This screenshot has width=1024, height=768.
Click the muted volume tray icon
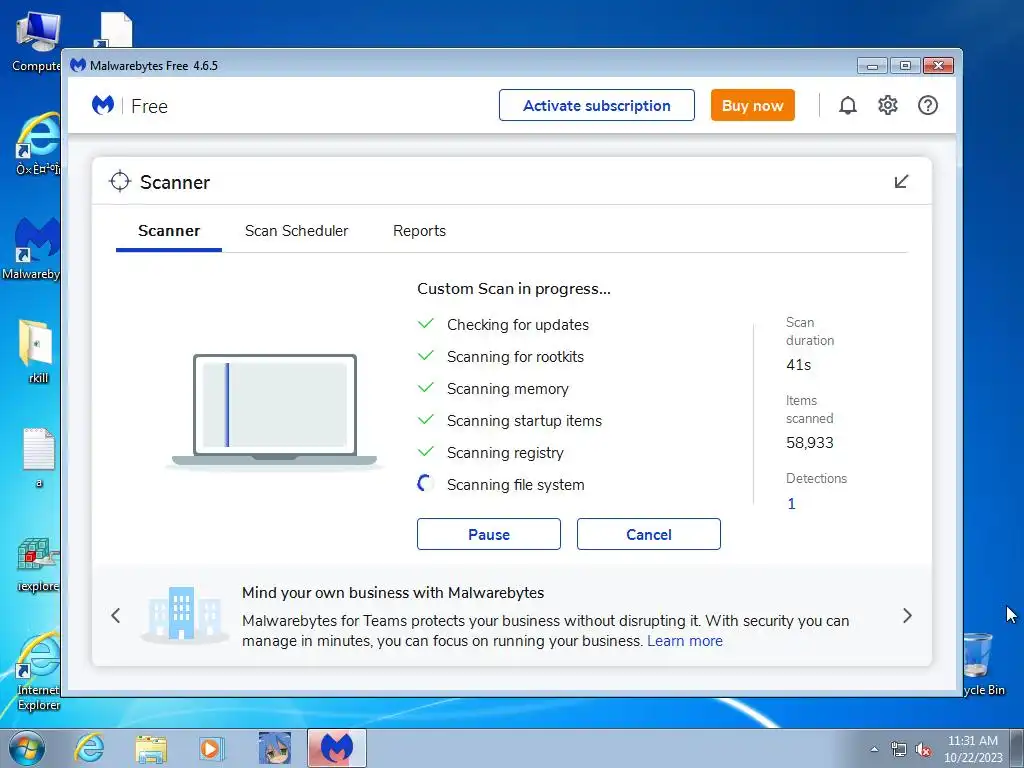click(x=923, y=750)
